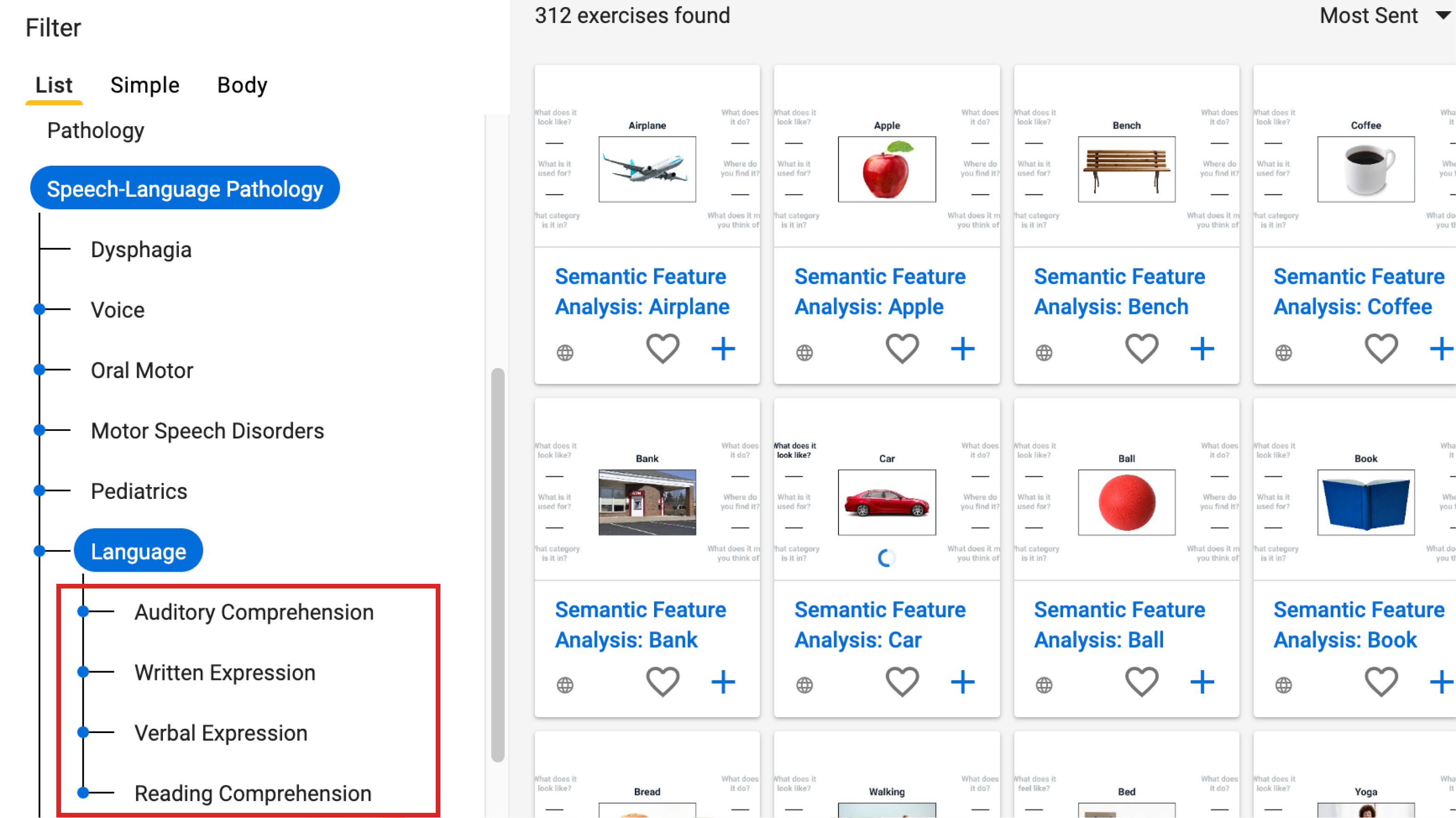1456x818 pixels.
Task: Open Semantic Feature Analysis: Airplane link
Action: (x=642, y=291)
